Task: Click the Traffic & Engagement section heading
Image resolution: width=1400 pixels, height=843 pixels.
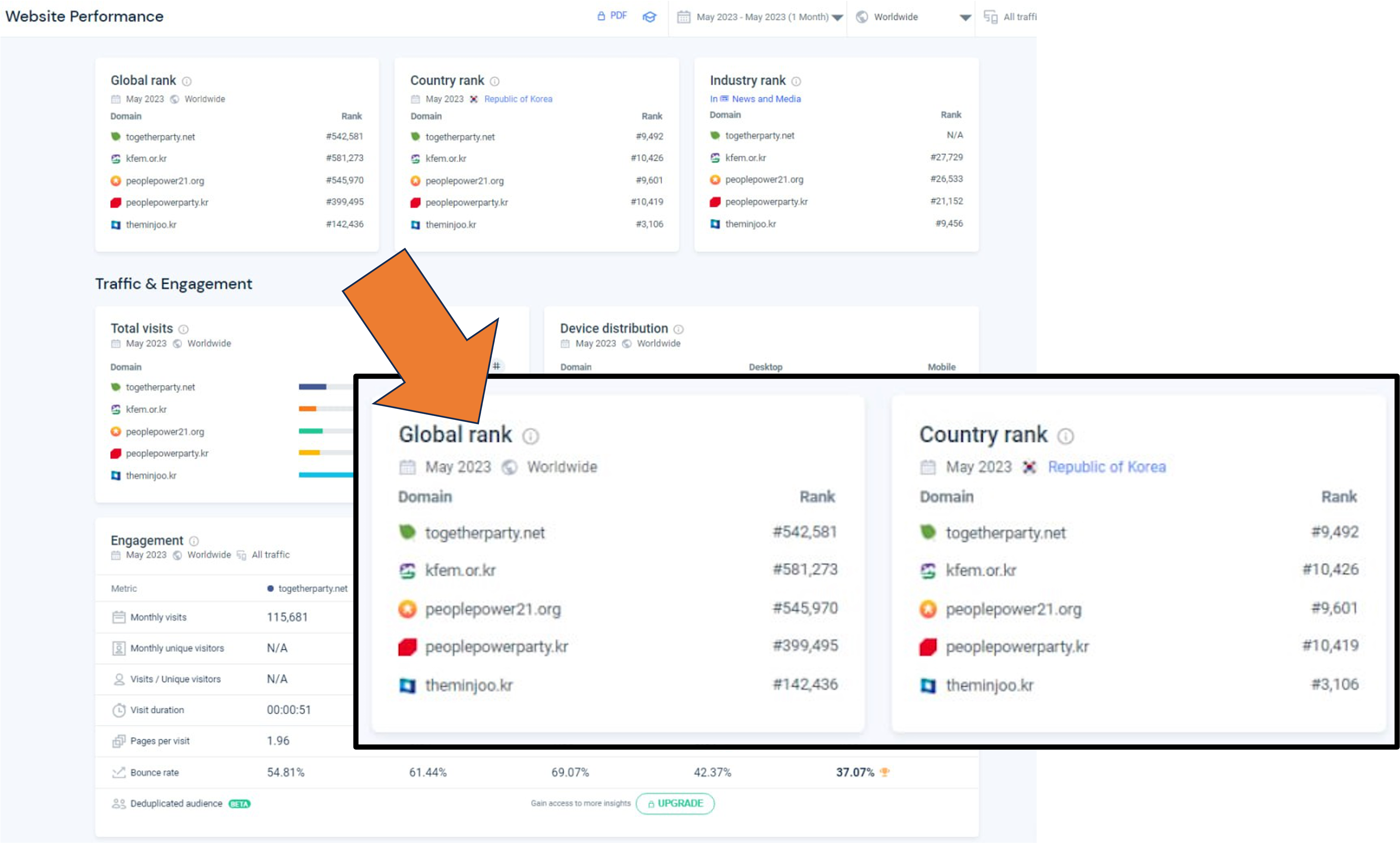Action: (x=173, y=283)
